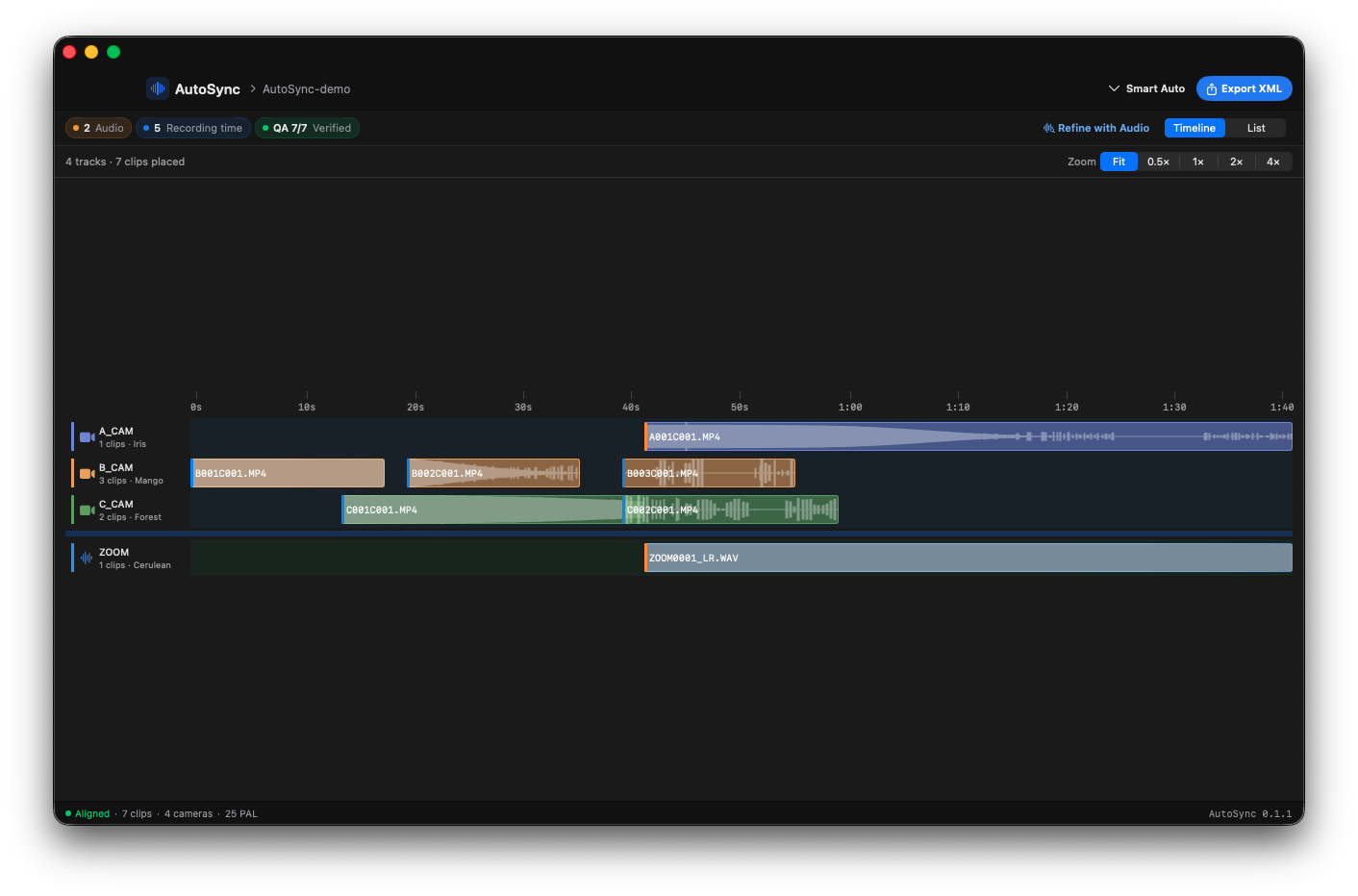Click the AutoSync-demo breadcrumb
The height and width of the screenshot is (896, 1358).
pos(306,88)
